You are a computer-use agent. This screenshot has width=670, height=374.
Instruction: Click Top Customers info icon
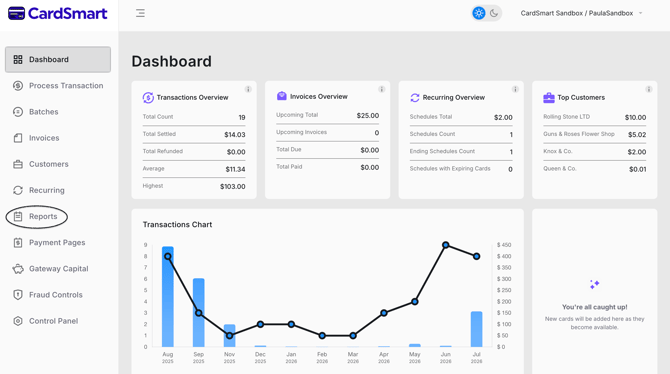pyautogui.click(x=649, y=89)
